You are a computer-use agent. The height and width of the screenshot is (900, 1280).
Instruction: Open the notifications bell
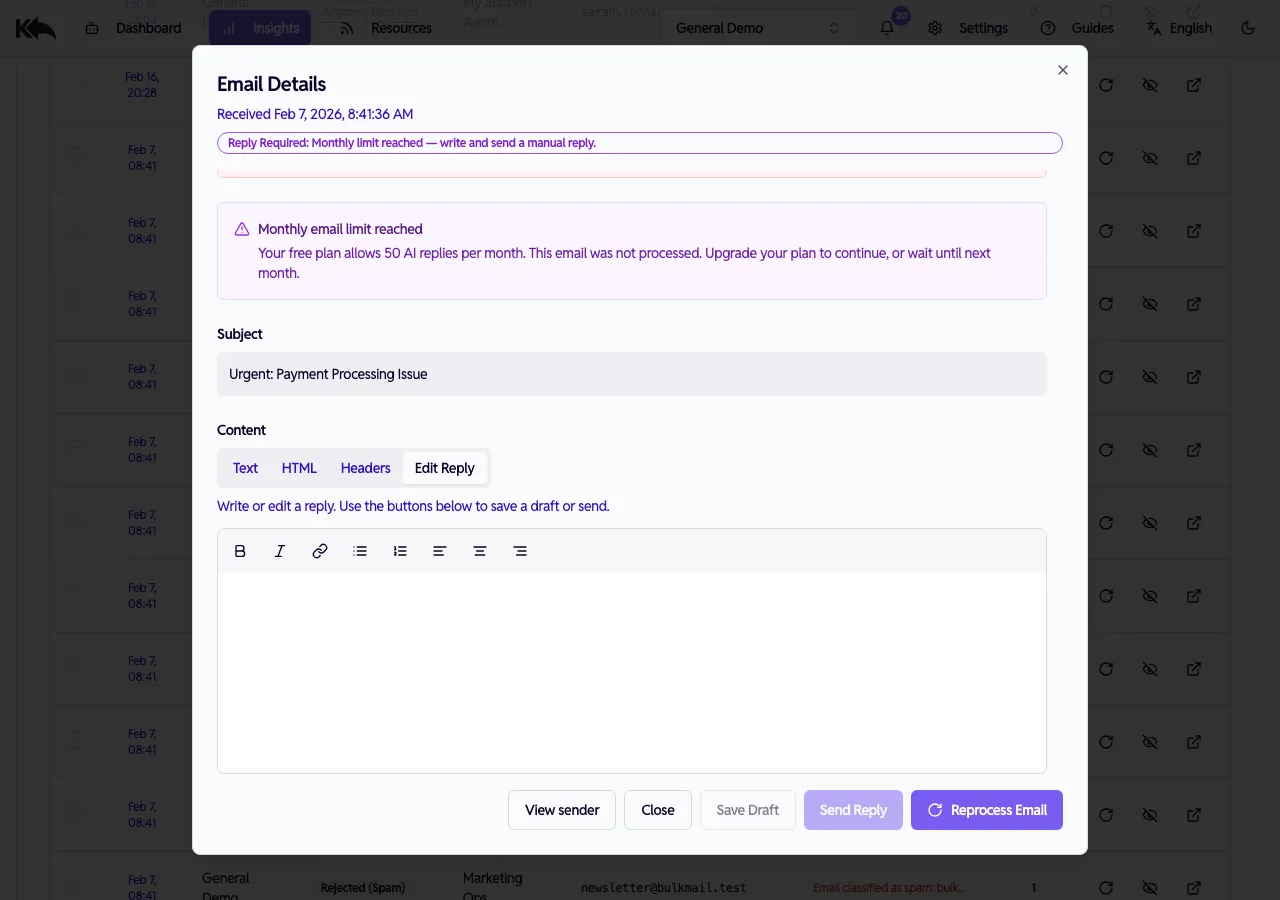coord(886,28)
